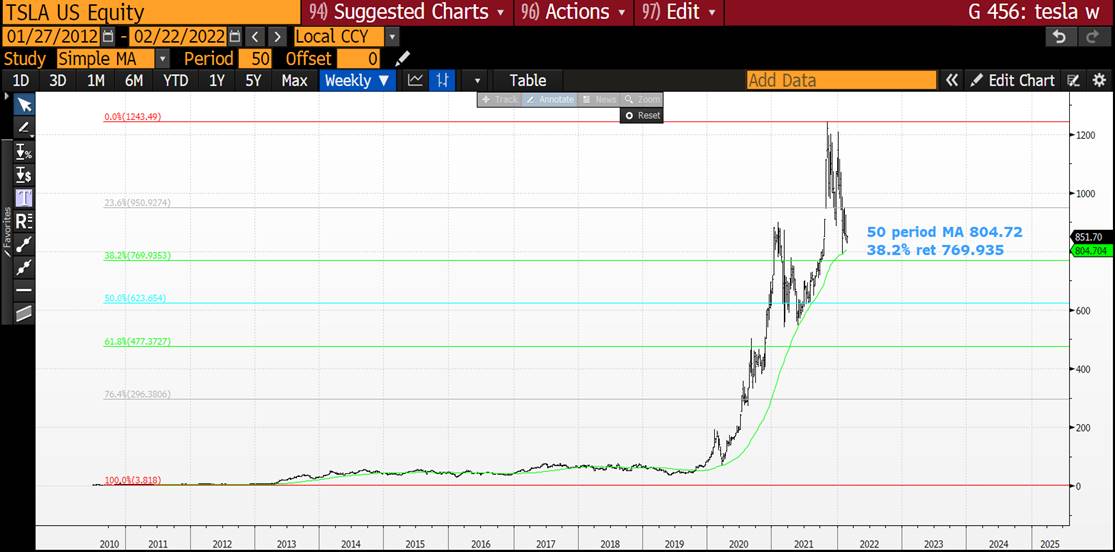Open the end date calendar picker
1115x552 pixels.
(x=235, y=36)
